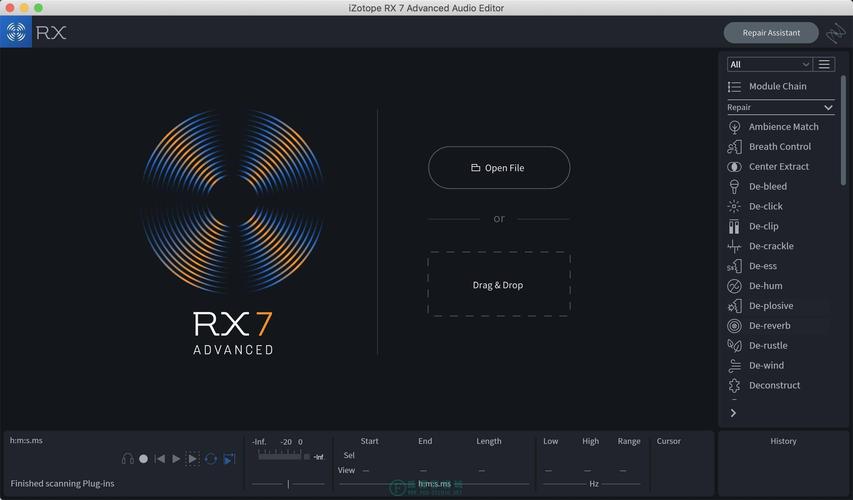The width and height of the screenshot is (853, 500).
Task: Click the Sel row label
Action: click(x=349, y=455)
